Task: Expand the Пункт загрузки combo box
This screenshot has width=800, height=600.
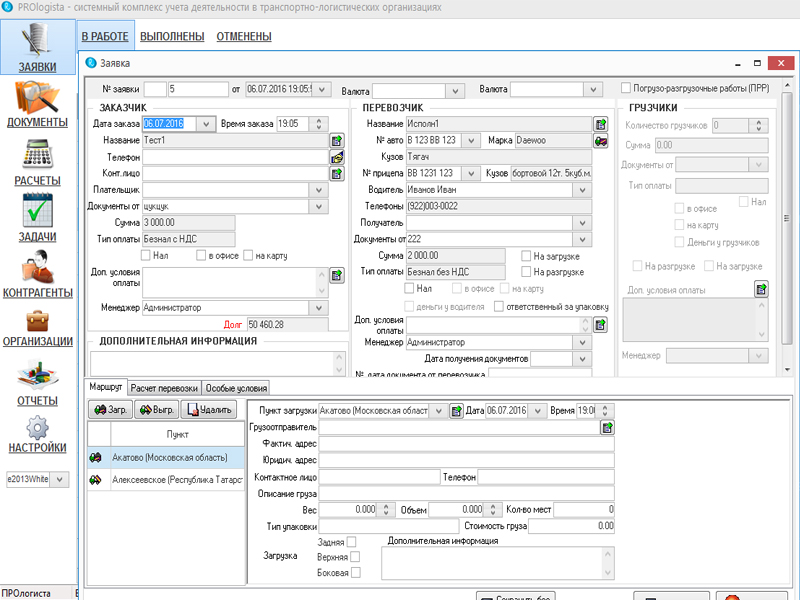Action: (x=437, y=411)
